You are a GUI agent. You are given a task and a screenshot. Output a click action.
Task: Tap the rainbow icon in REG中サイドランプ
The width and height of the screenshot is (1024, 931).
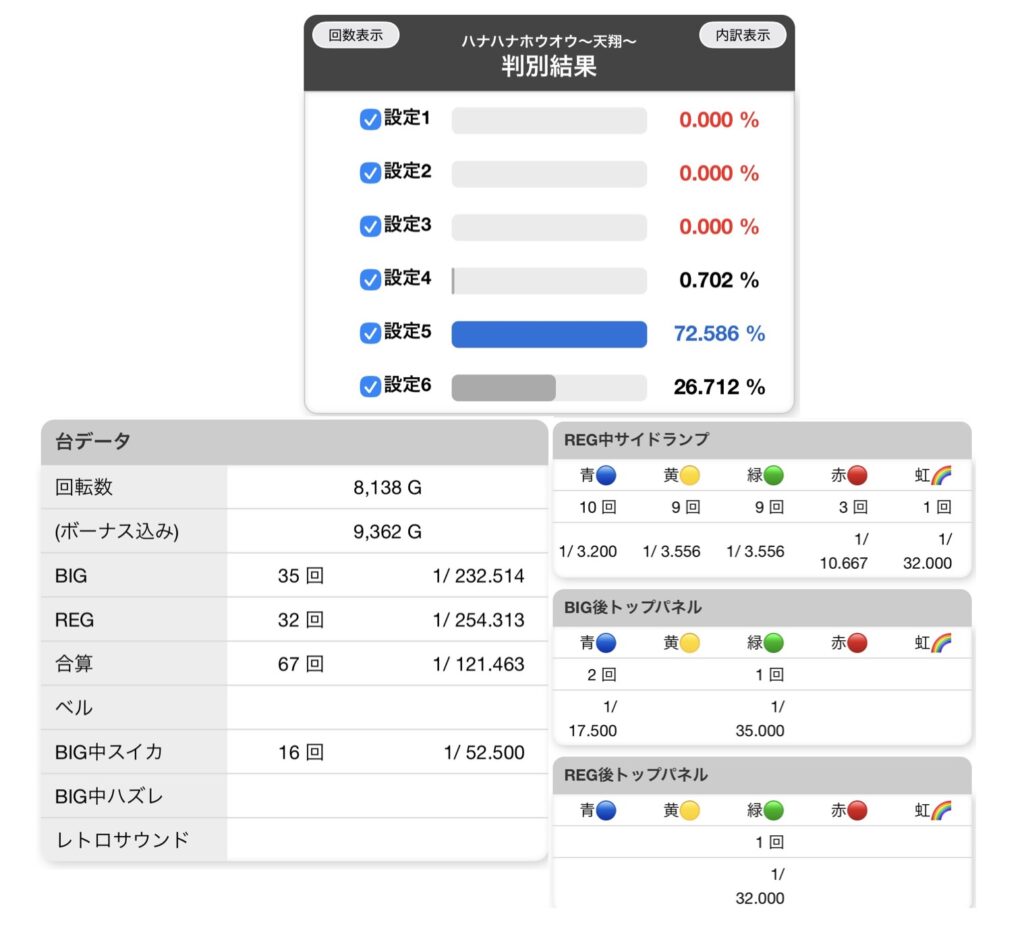point(941,476)
